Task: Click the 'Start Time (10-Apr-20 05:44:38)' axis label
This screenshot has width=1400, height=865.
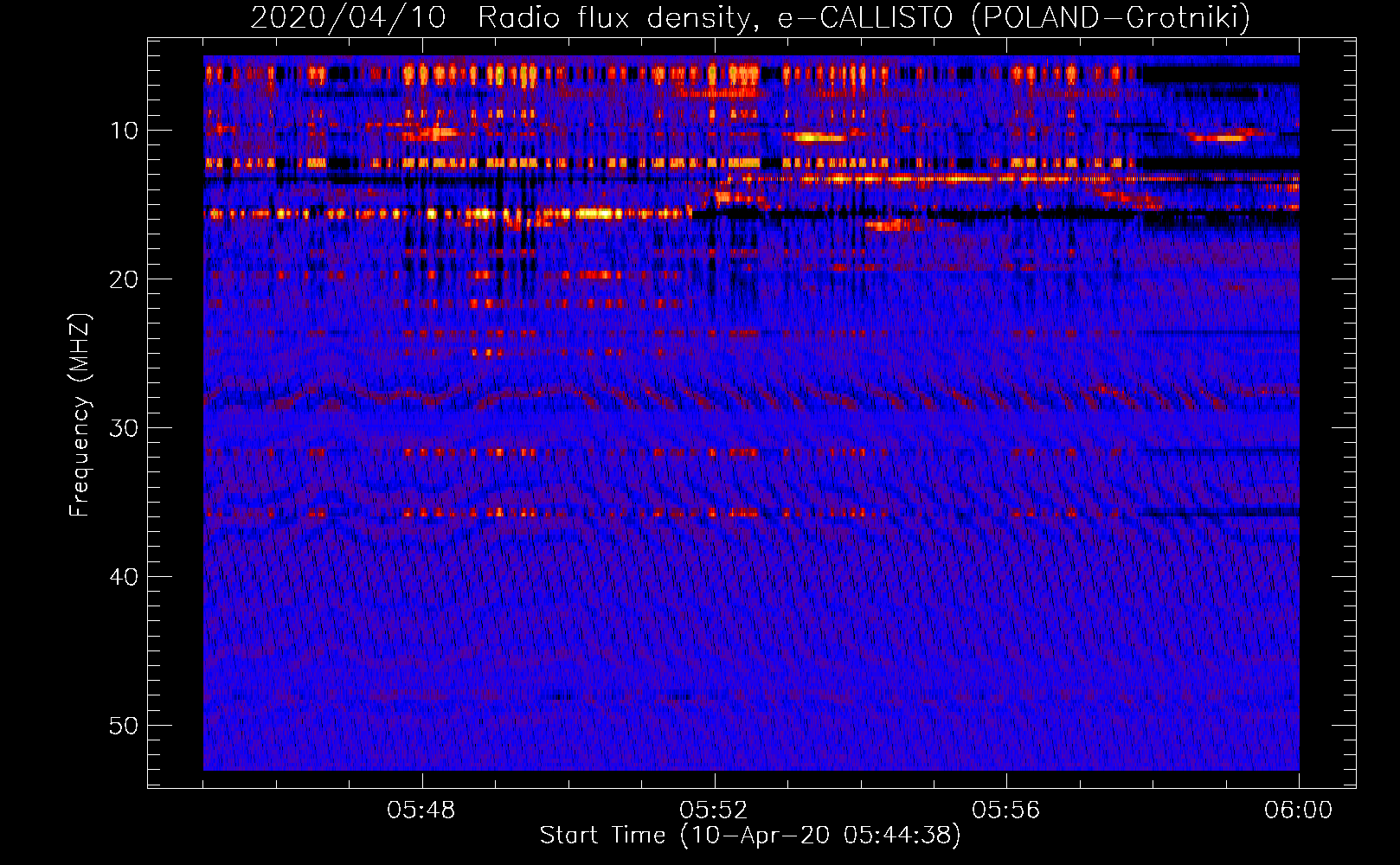Action: click(x=750, y=836)
